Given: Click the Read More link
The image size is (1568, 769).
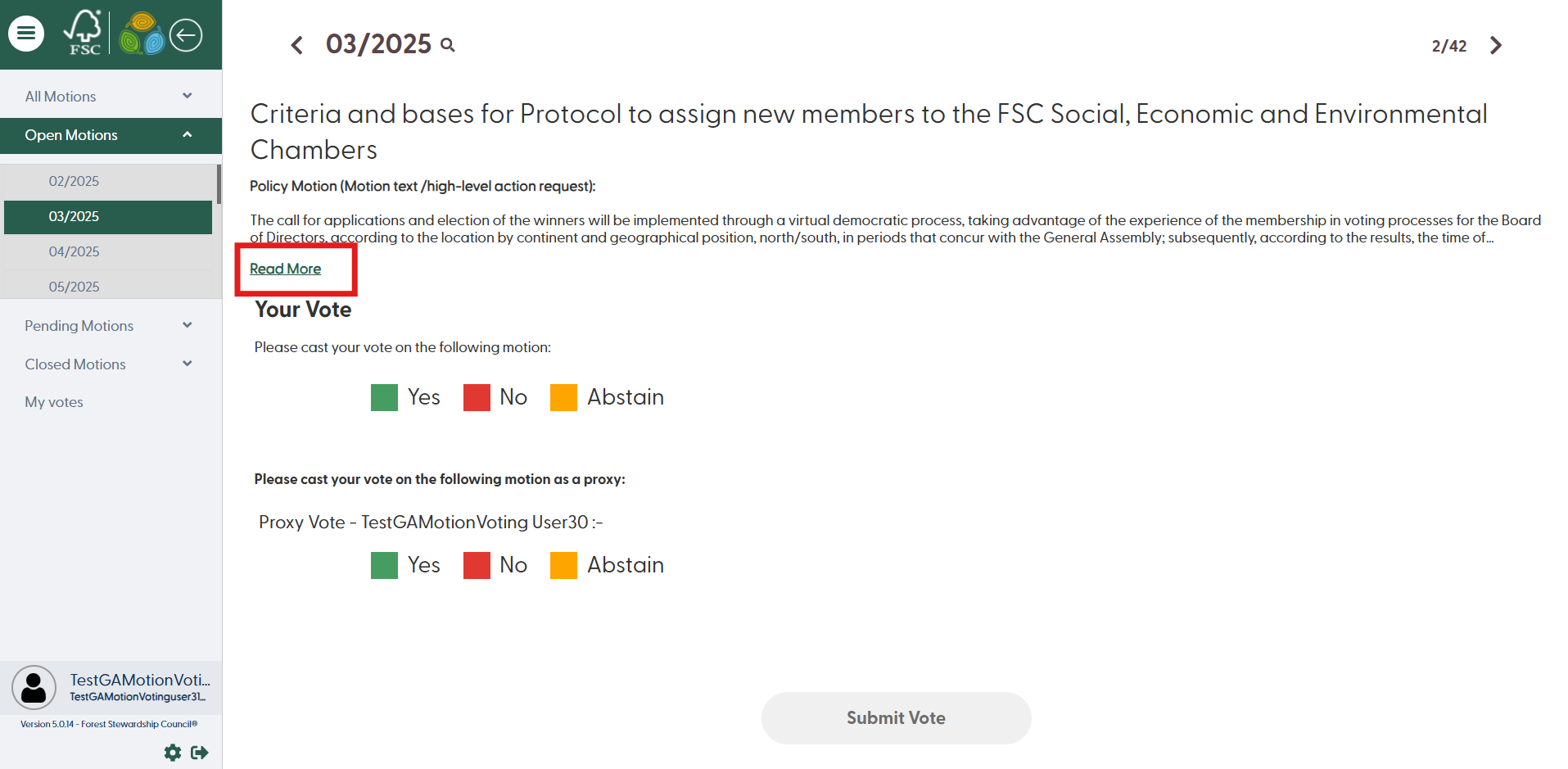Looking at the screenshot, I should point(285,269).
